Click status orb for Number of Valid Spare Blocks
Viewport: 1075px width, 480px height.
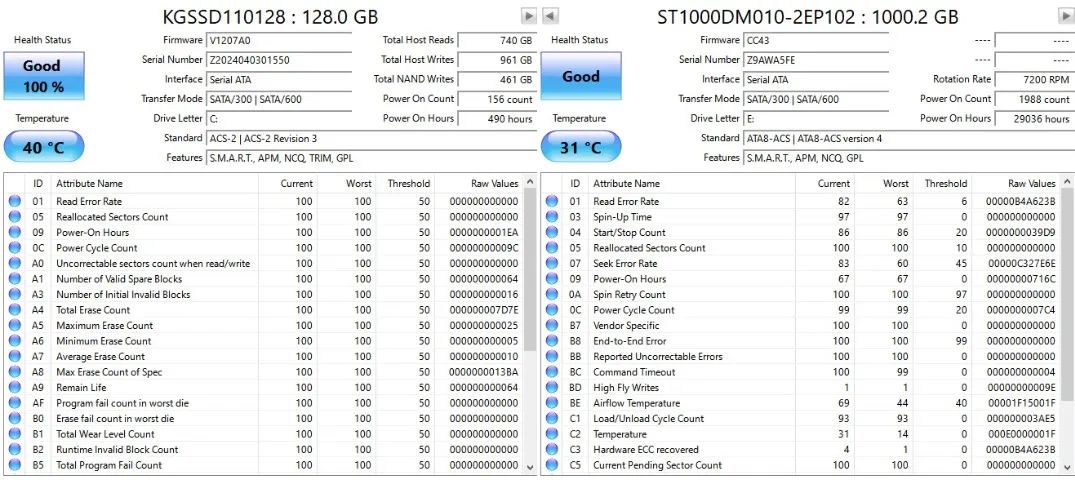14,279
